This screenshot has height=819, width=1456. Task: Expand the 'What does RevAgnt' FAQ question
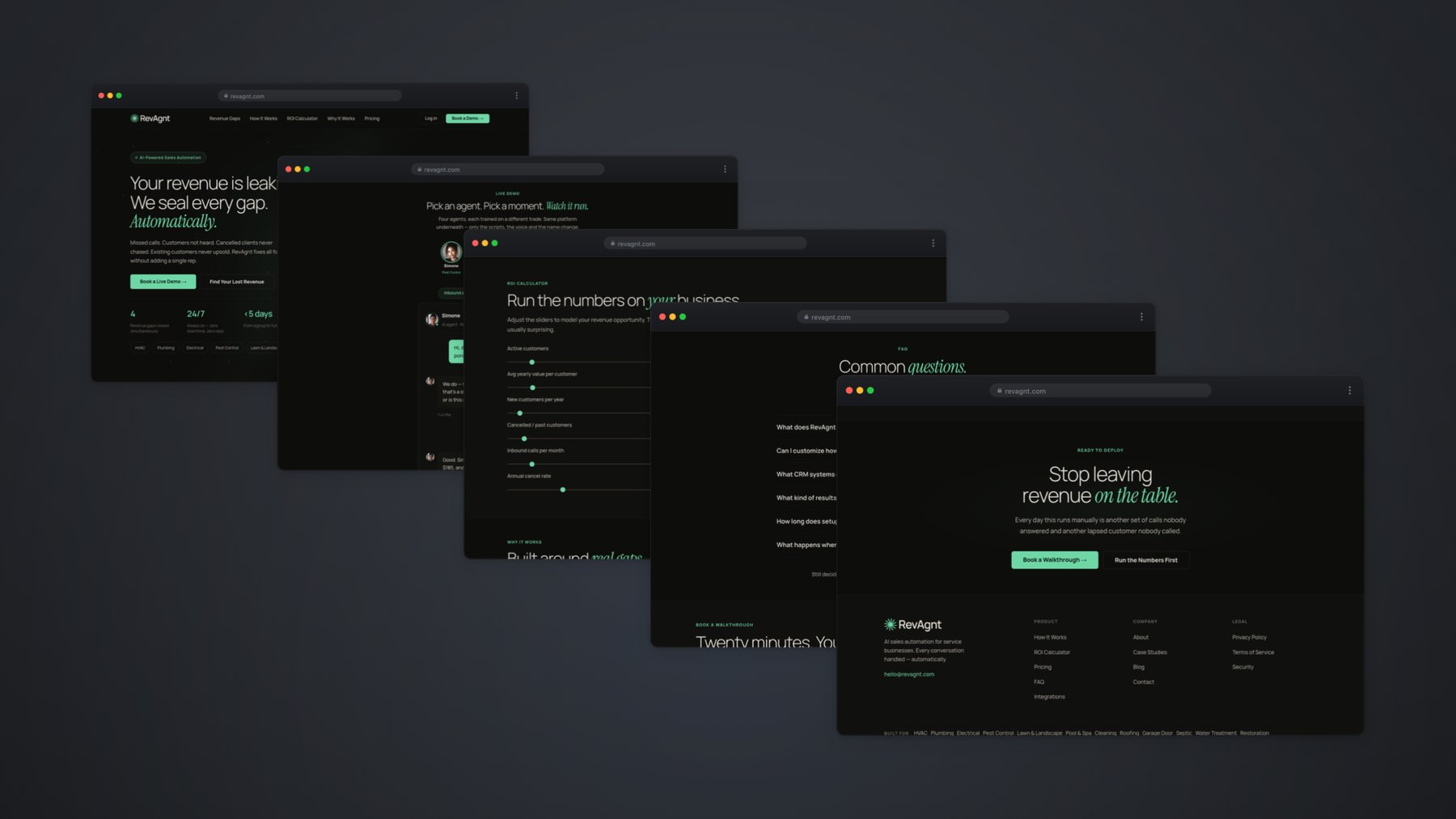[806, 427]
